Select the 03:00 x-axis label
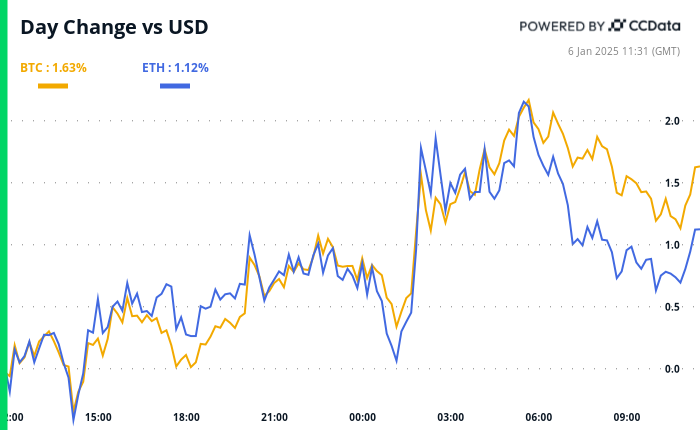Screen dimensions: 700x430 click(x=450, y=417)
